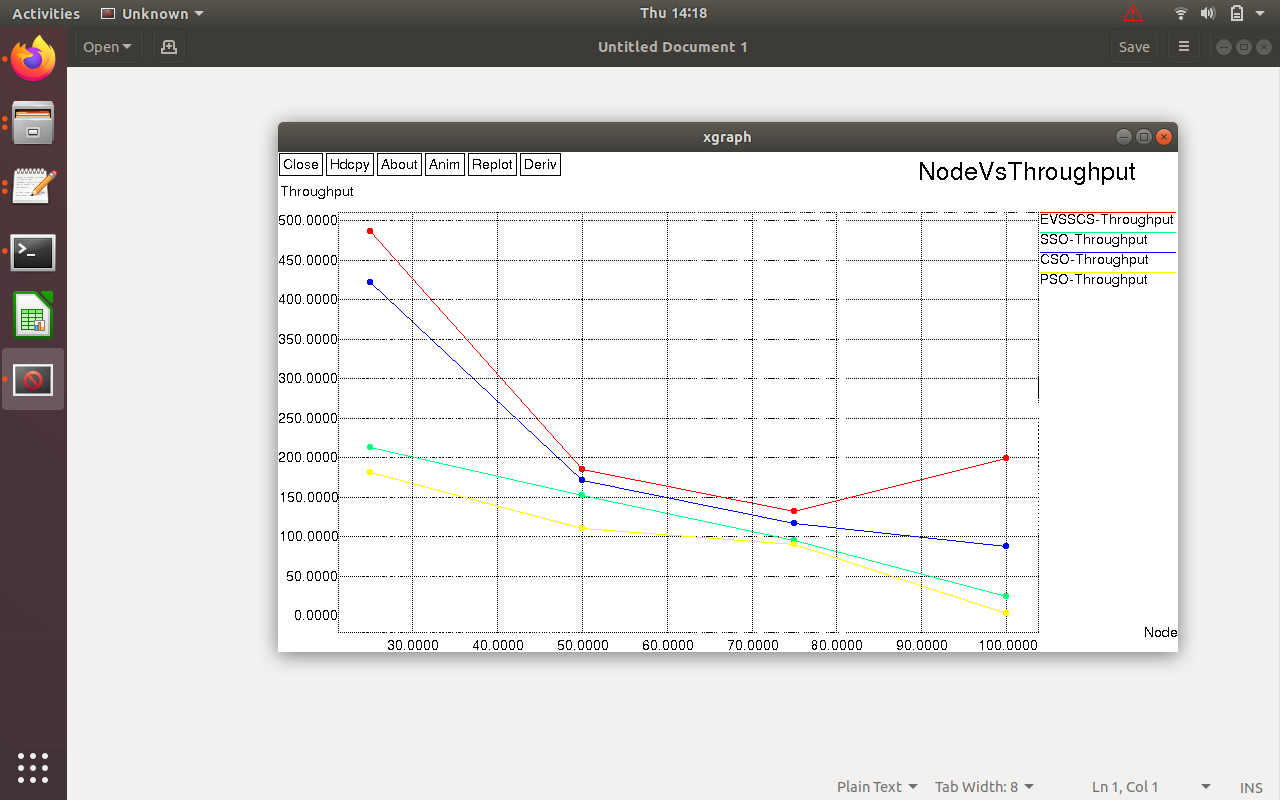
Task: Toggle the INS insert mode indicator
Action: tap(1251, 787)
